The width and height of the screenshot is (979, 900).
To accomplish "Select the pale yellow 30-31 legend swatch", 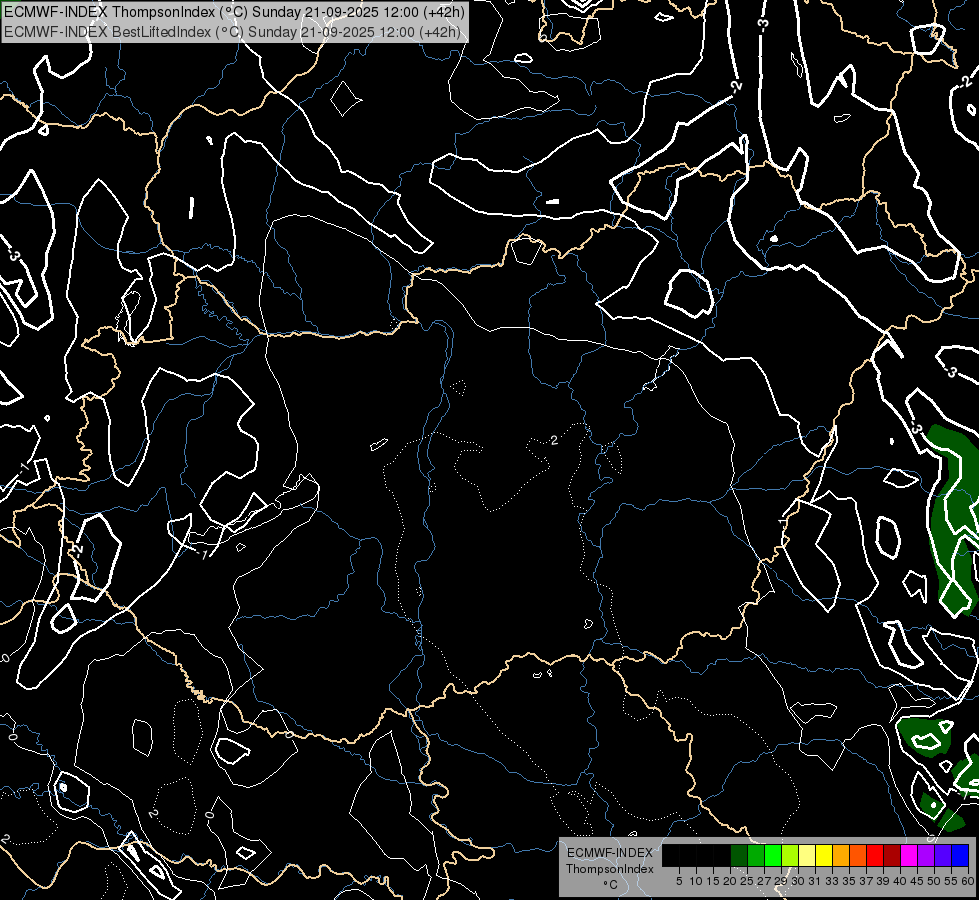I will pyautogui.click(x=807, y=855).
